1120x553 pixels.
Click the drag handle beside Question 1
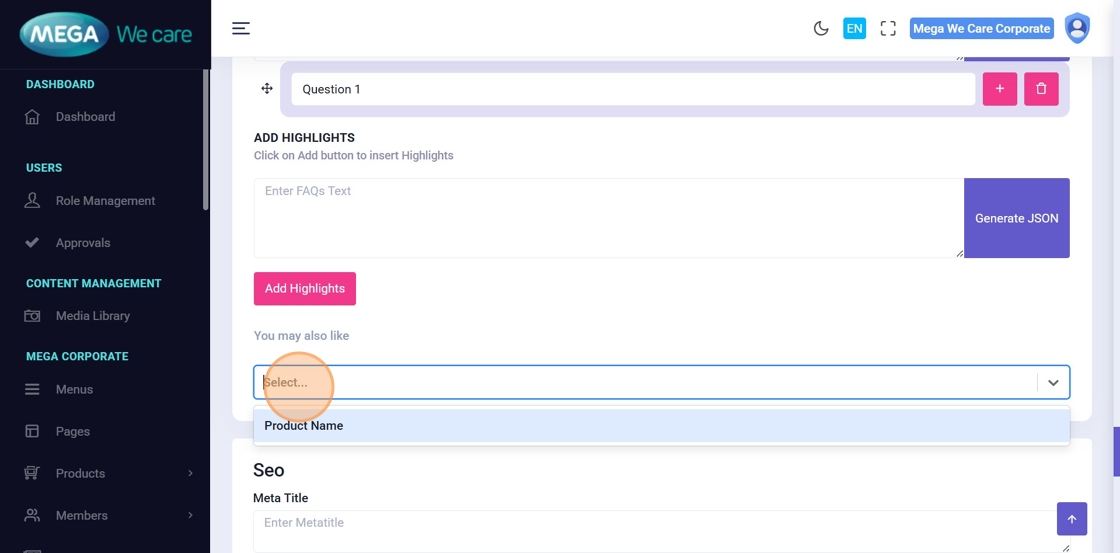click(267, 89)
